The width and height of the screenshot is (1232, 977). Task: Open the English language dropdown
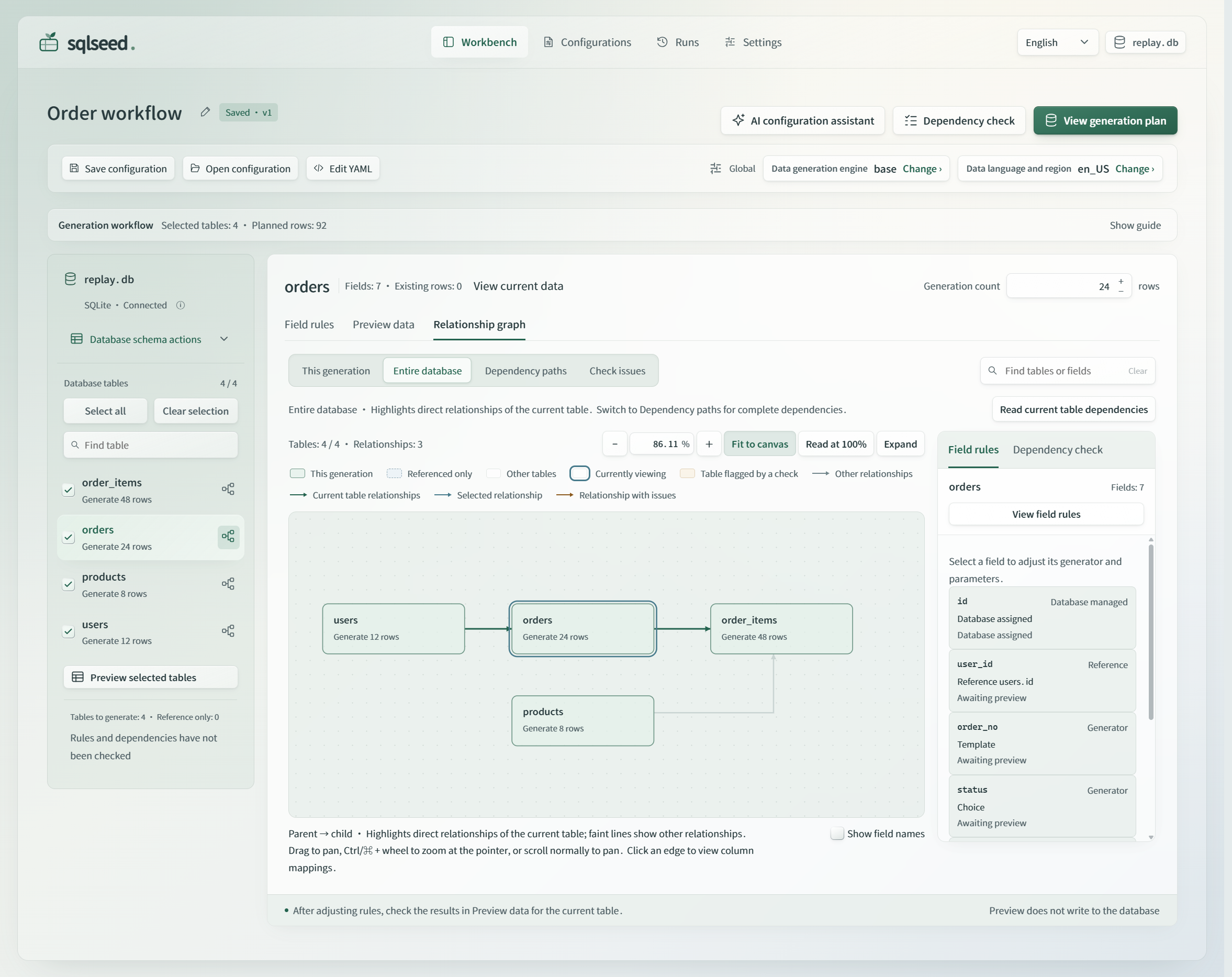click(x=1057, y=42)
